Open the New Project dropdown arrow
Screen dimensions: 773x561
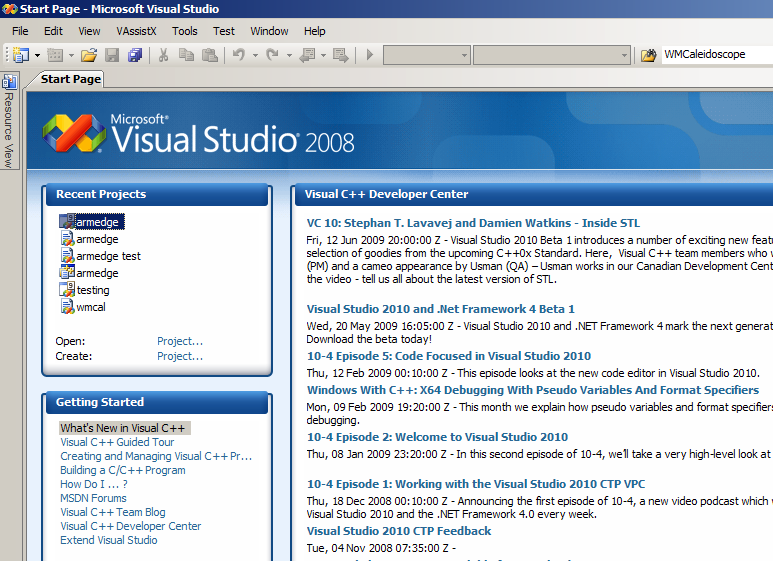37,55
